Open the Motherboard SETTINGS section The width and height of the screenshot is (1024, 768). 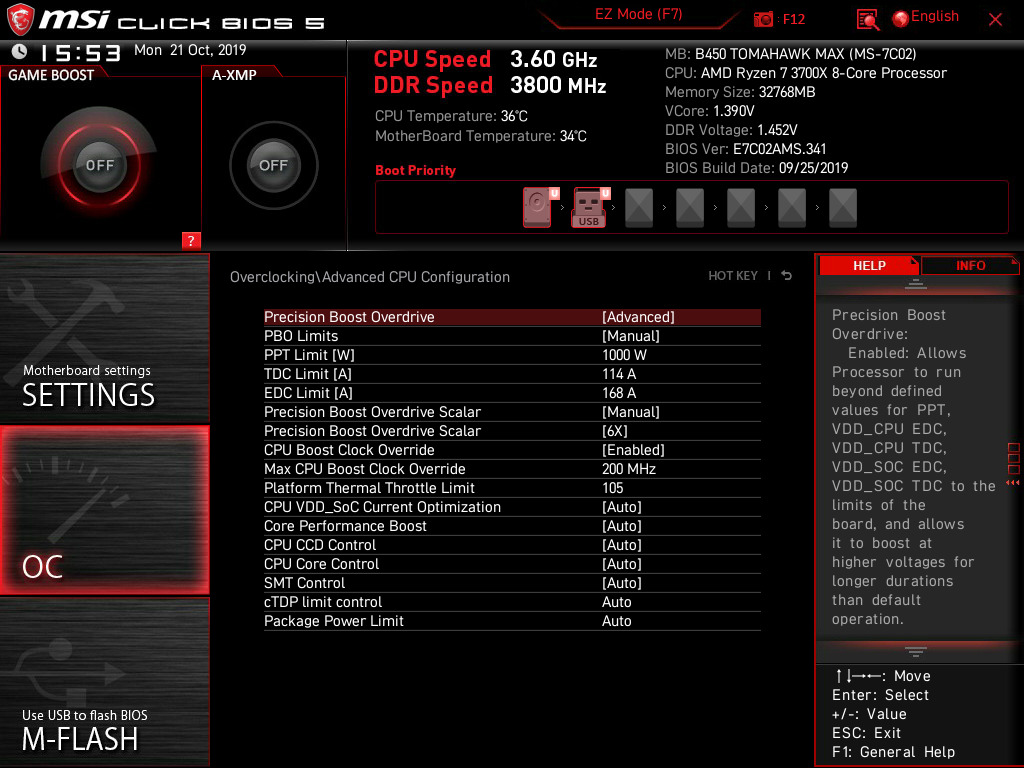point(104,338)
